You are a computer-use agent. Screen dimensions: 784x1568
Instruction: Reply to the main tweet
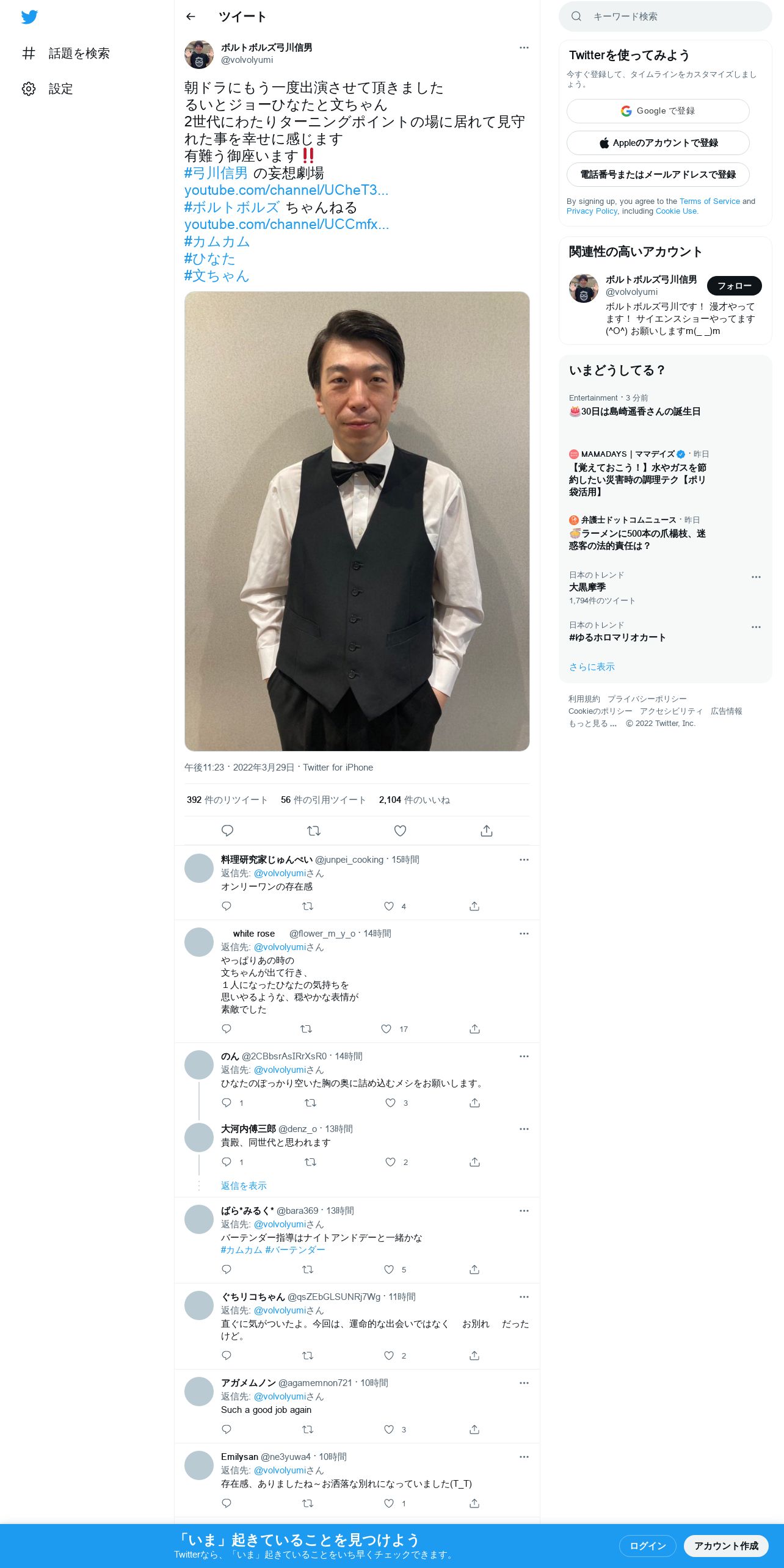(x=227, y=830)
